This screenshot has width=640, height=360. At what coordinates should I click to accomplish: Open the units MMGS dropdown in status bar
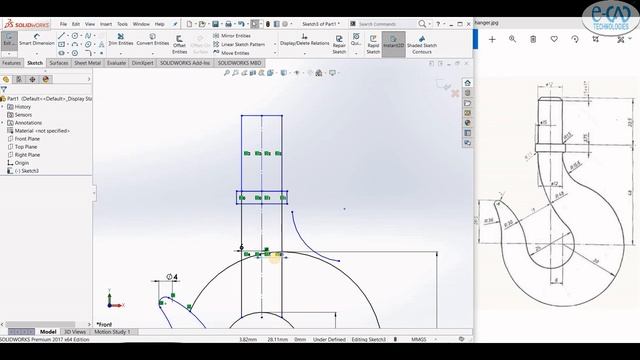436,339
